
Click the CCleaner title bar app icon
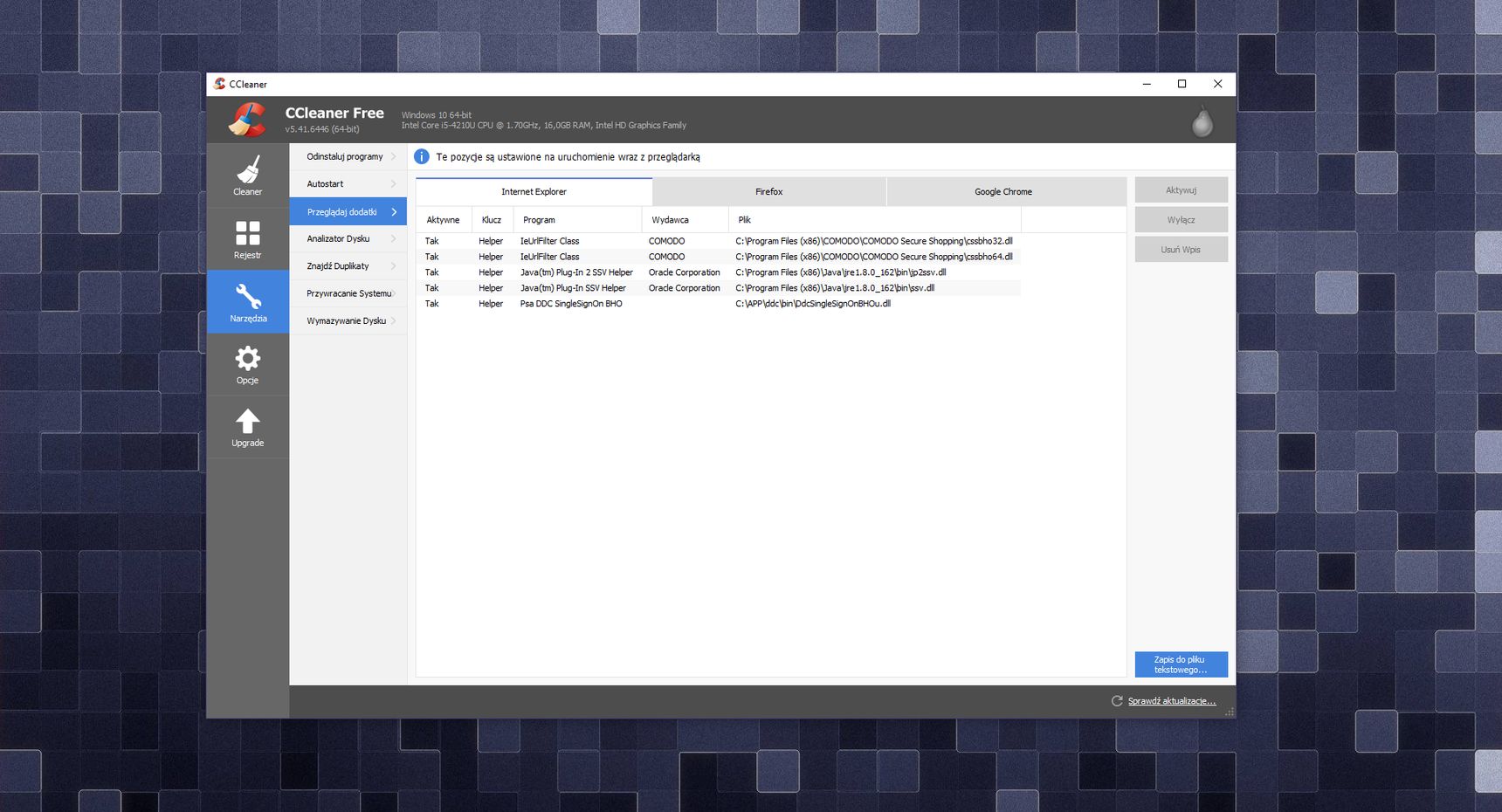(x=219, y=84)
